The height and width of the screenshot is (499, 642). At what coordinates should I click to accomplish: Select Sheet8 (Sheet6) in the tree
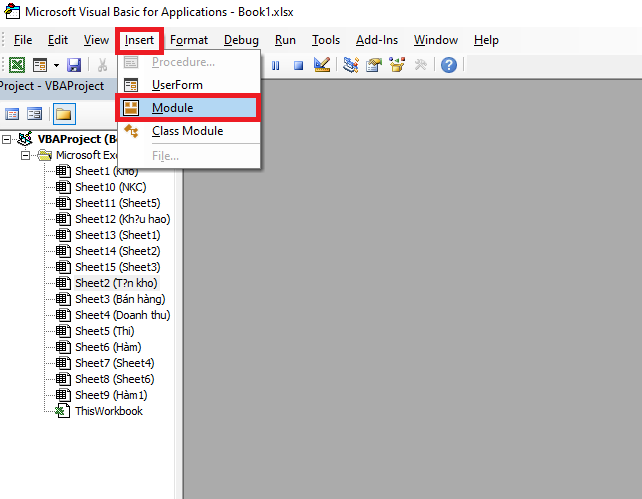pyautogui.click(x=115, y=379)
